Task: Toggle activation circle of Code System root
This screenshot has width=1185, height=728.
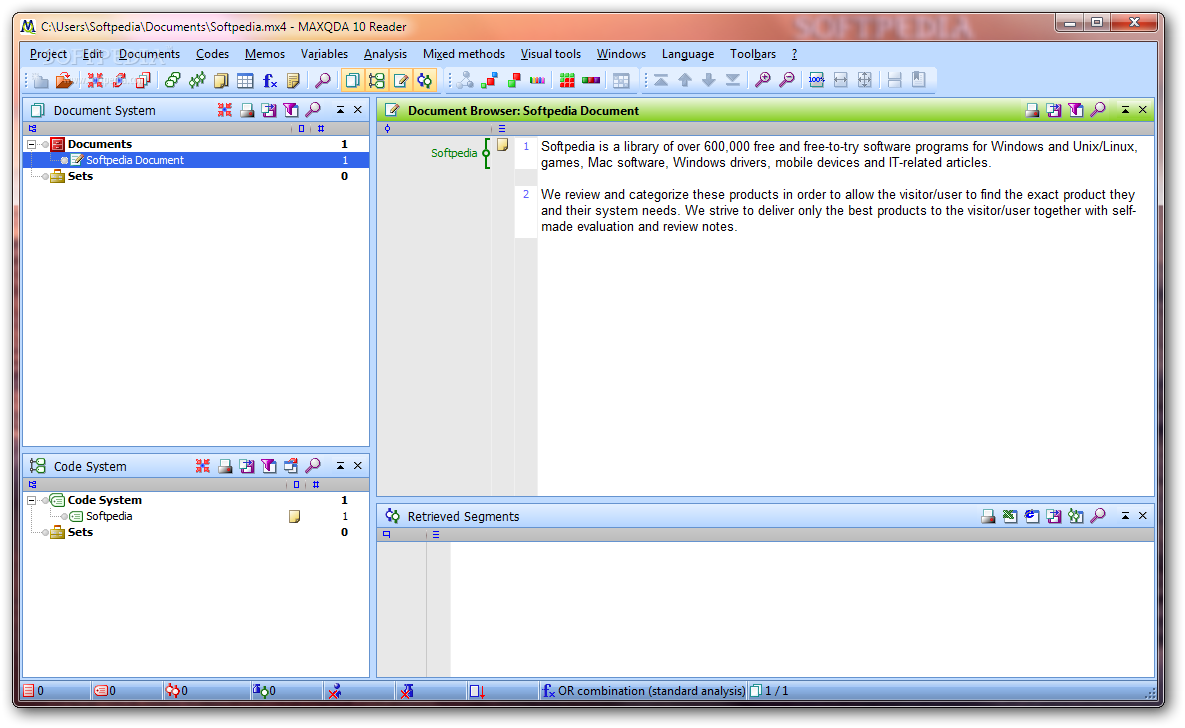Action: click(x=45, y=500)
